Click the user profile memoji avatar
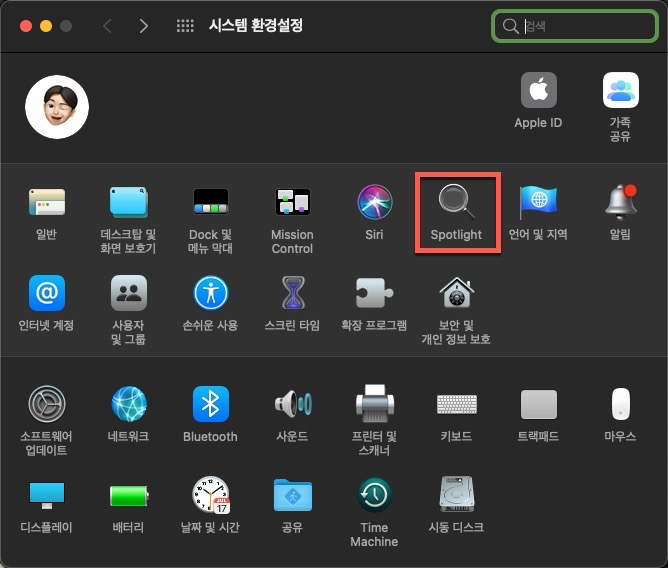 [57, 107]
